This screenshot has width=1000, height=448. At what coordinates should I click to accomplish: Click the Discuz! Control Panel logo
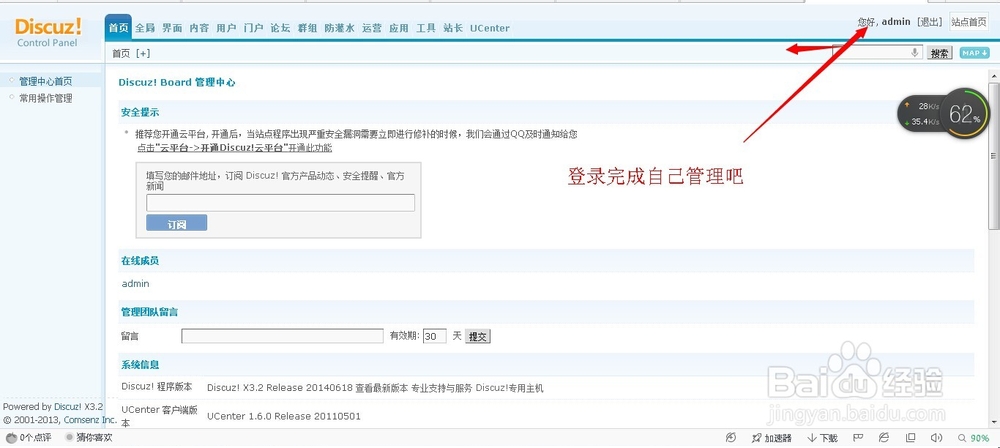pos(48,32)
